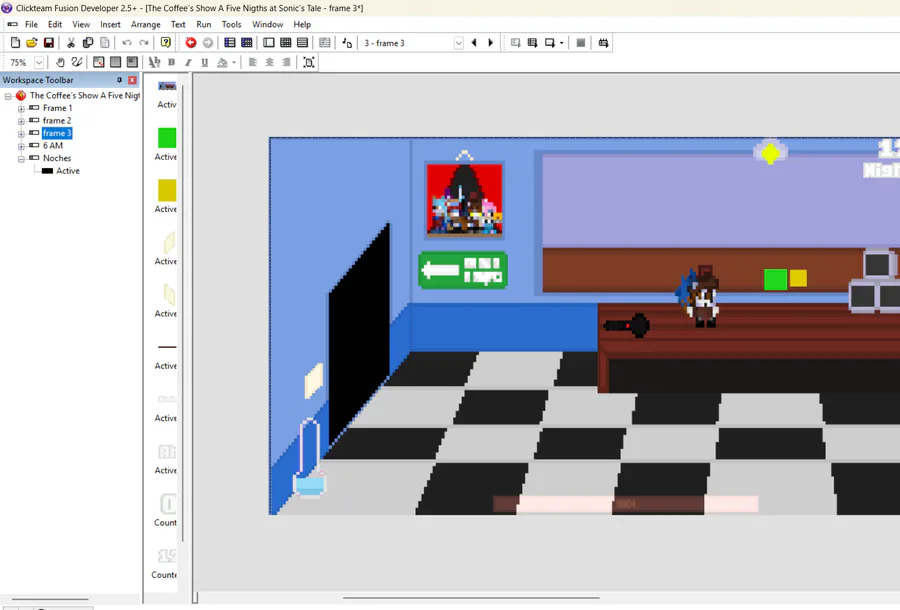The height and width of the screenshot is (610, 900).
Task: Select the red poster picture on the wall
Action: (464, 200)
